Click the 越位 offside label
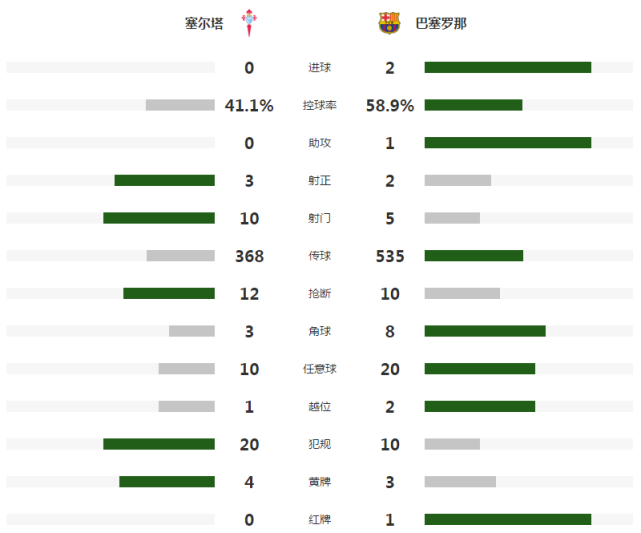Viewport: 641px width, 533px height. coord(319,406)
